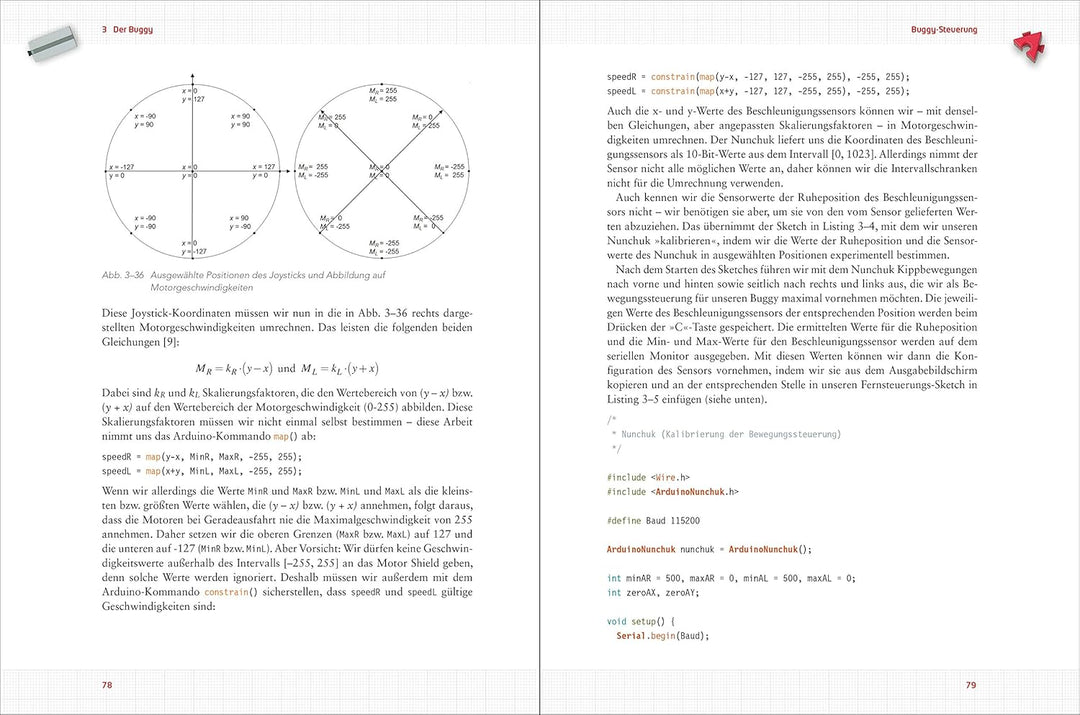
Task: Click "#include <Wire.h>" code line
Action: (x=648, y=477)
